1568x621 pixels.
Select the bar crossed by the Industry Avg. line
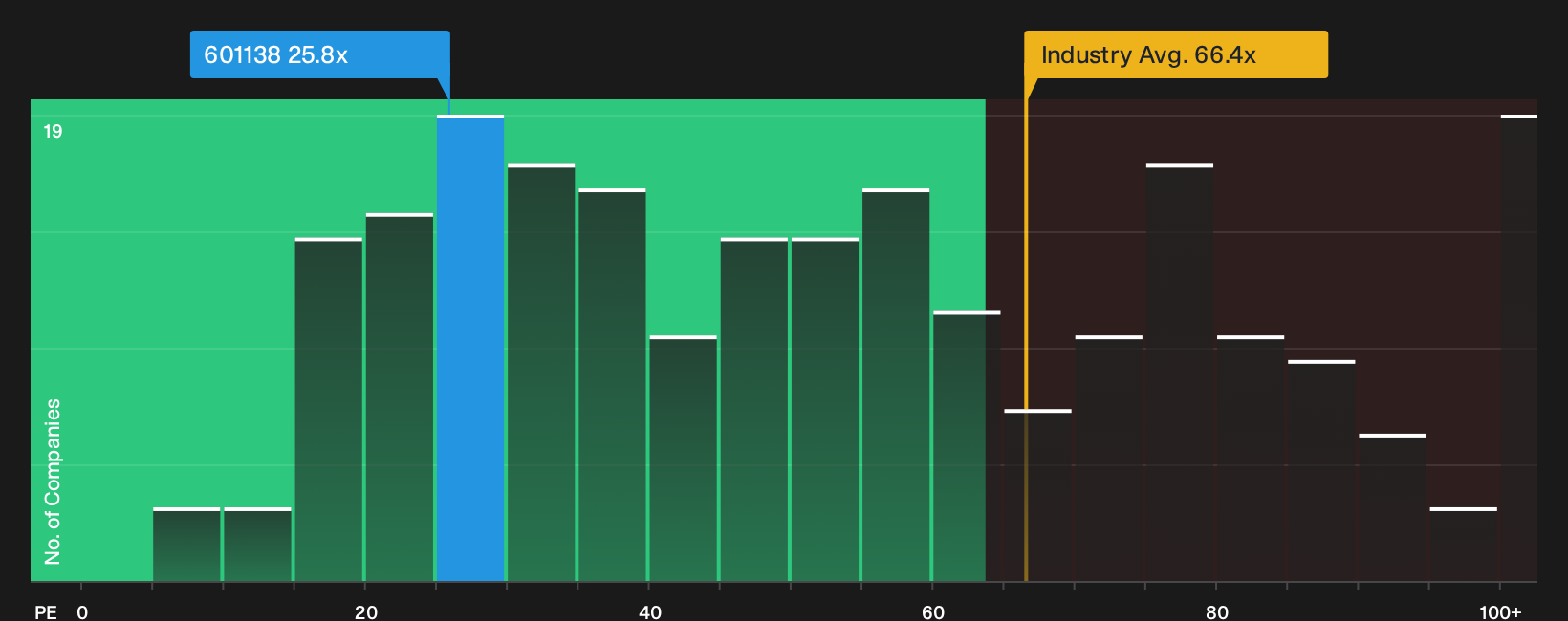point(1038,496)
